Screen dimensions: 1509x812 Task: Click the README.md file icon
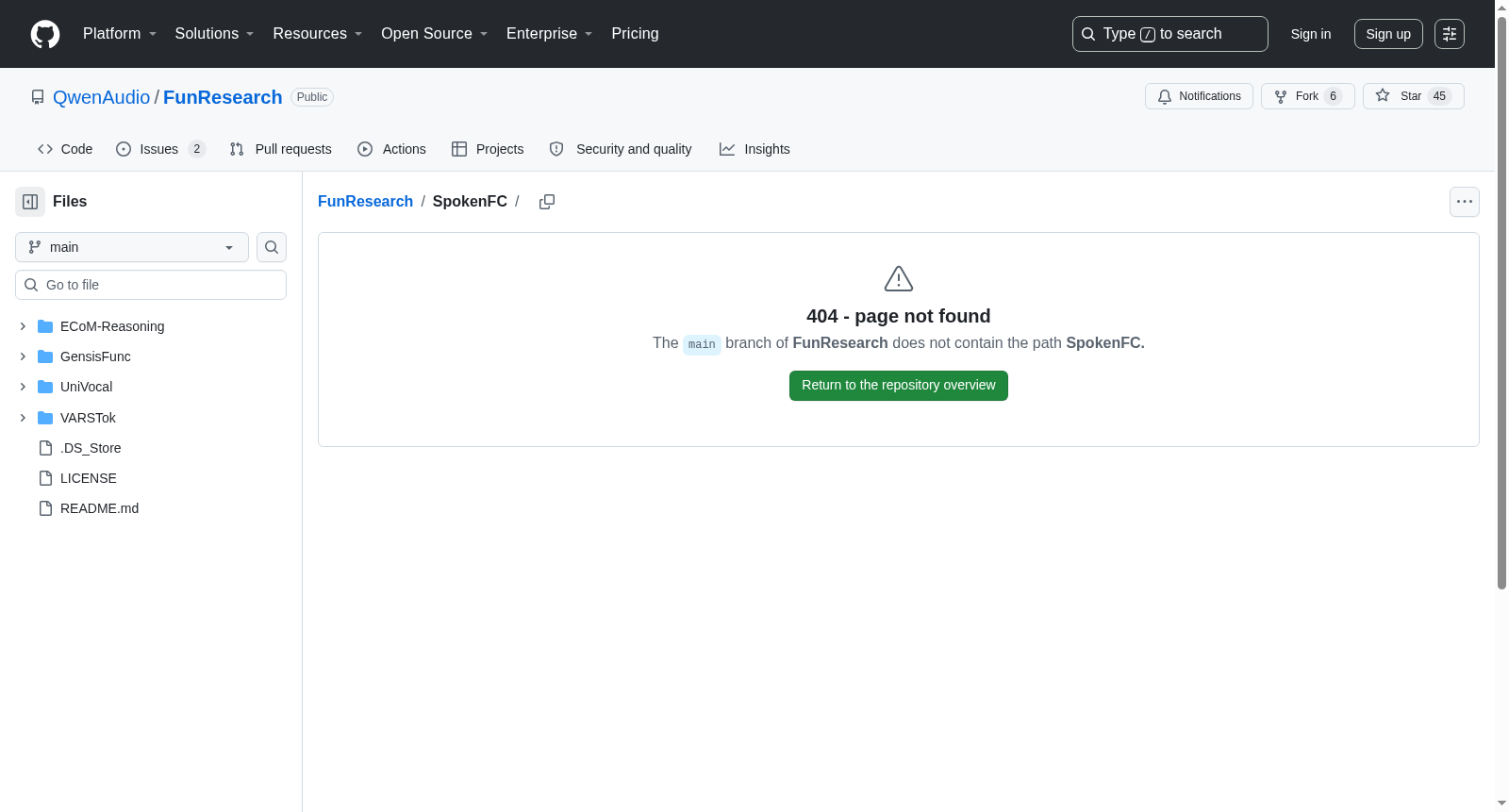tap(45, 508)
